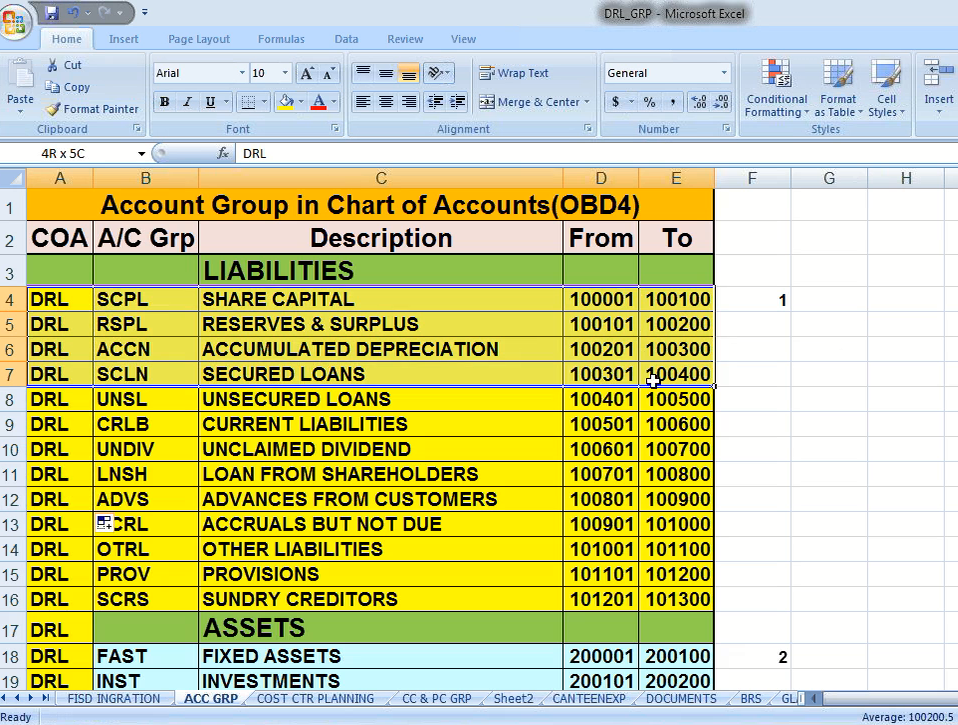Expand the Name Box dropdown
The image size is (958, 725).
[141, 154]
